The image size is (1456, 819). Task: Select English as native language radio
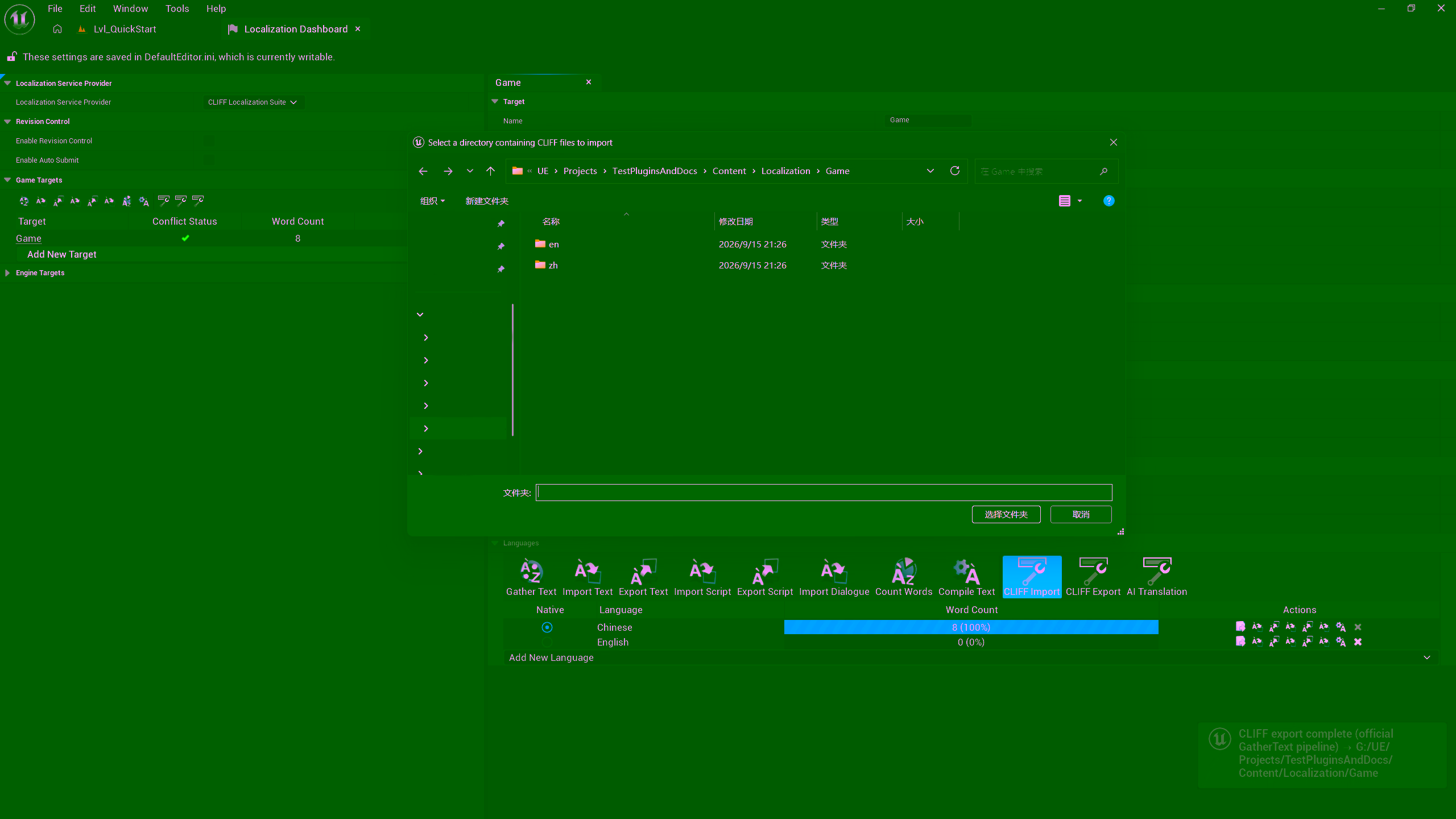click(547, 642)
